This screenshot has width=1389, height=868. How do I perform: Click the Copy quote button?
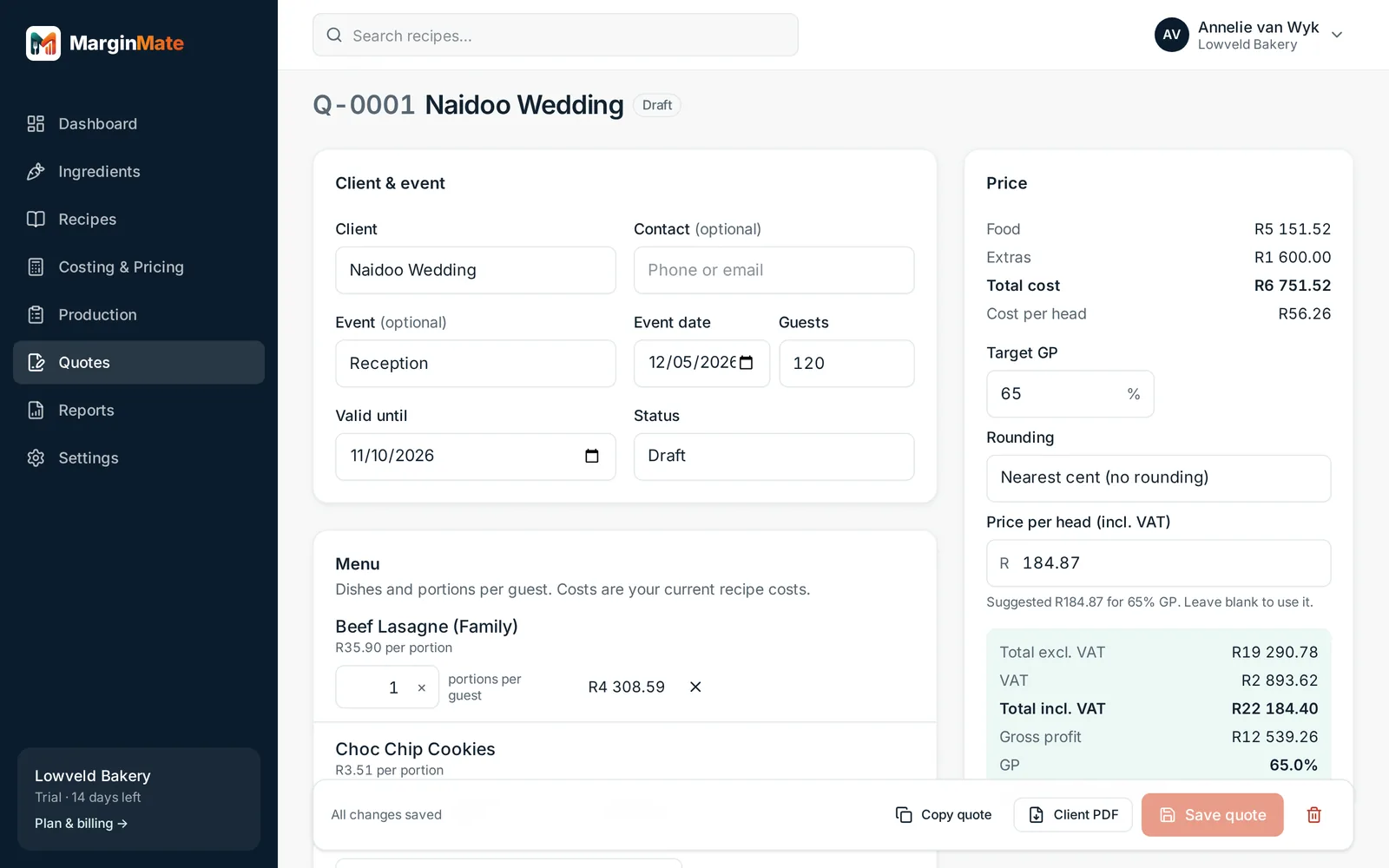click(x=944, y=815)
